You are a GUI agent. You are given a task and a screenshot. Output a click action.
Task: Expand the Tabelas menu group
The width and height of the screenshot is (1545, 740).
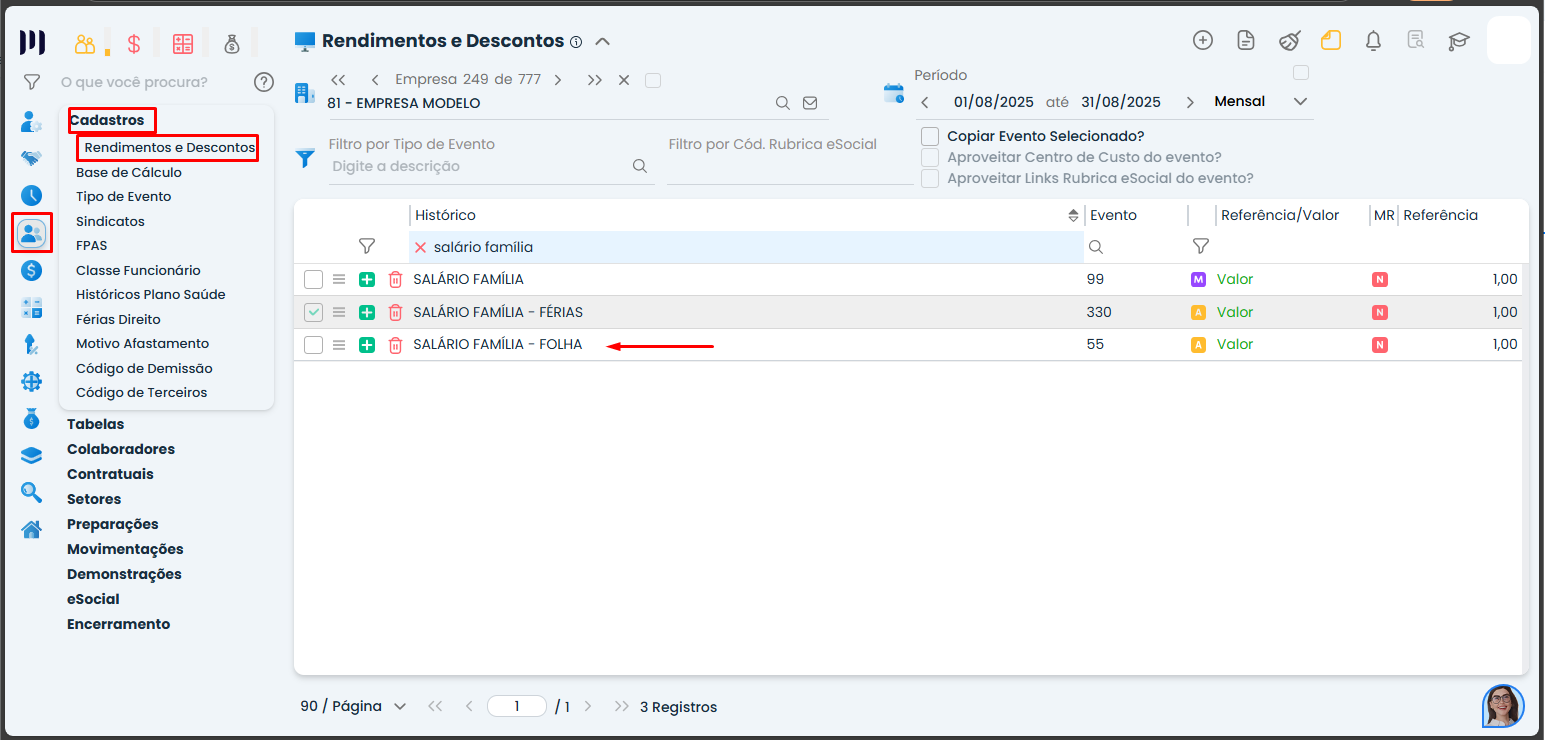96,424
